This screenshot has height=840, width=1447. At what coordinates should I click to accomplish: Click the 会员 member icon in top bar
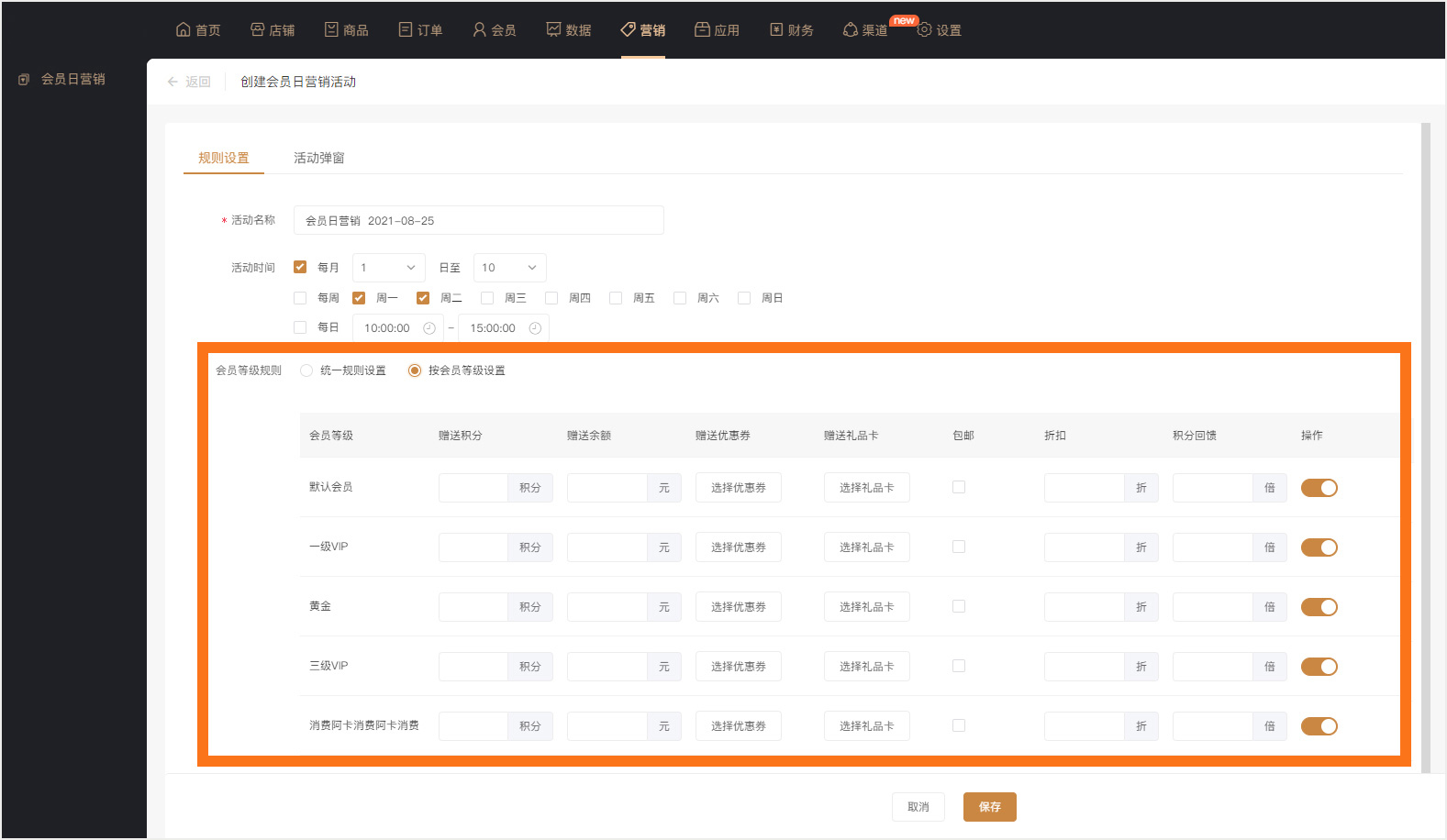pyautogui.click(x=479, y=29)
